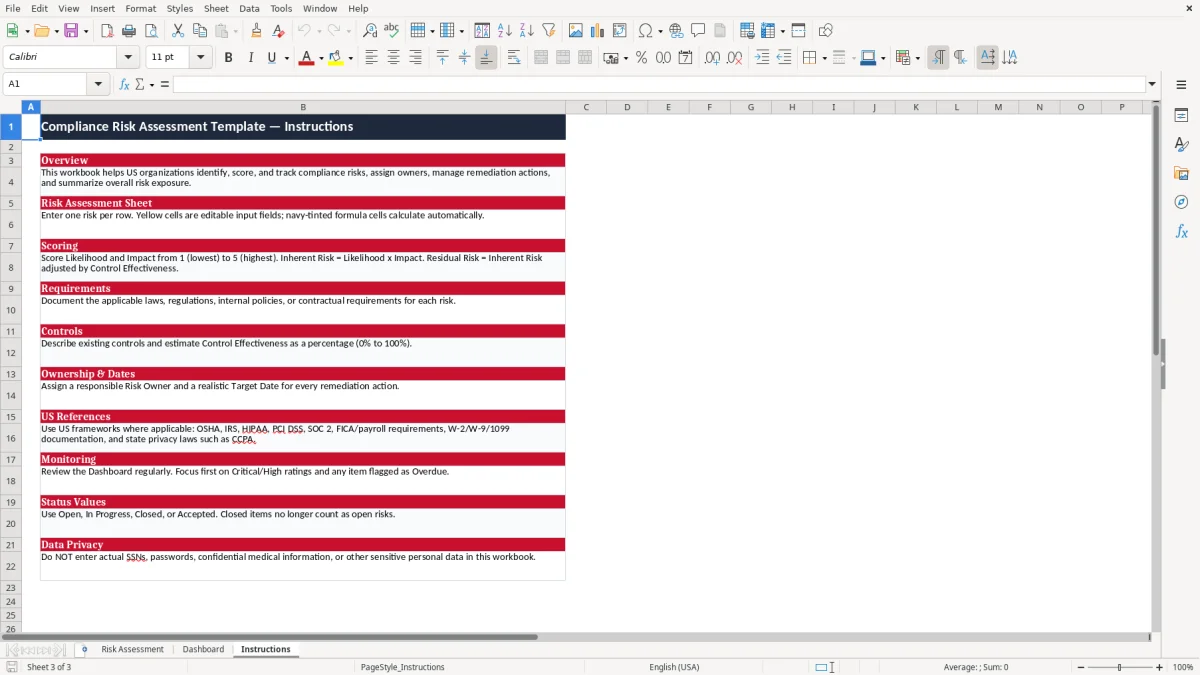Screen dimensions: 1200x675
Task: Toggle Align Right
Action: [x=415, y=58]
